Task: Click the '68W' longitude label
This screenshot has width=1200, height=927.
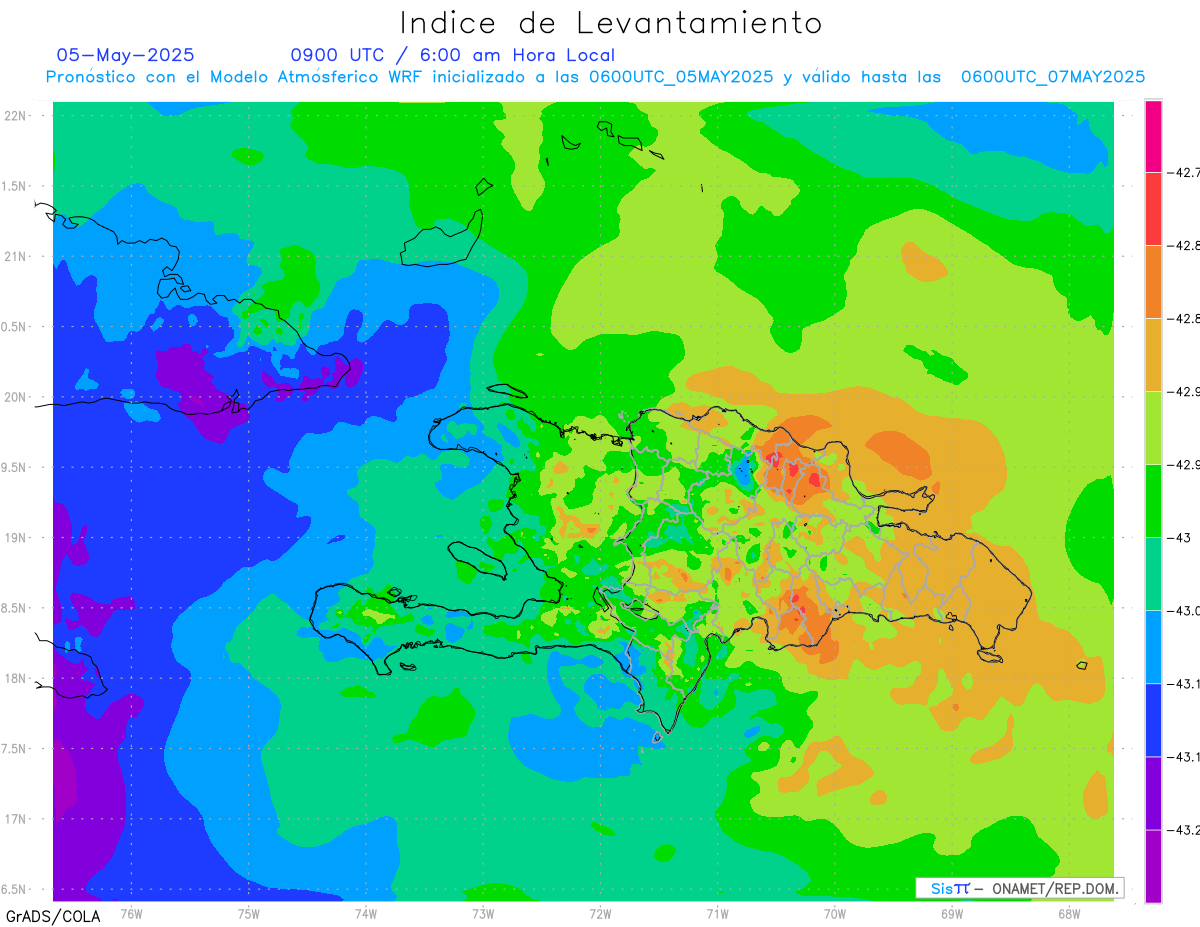Action: tap(1068, 913)
